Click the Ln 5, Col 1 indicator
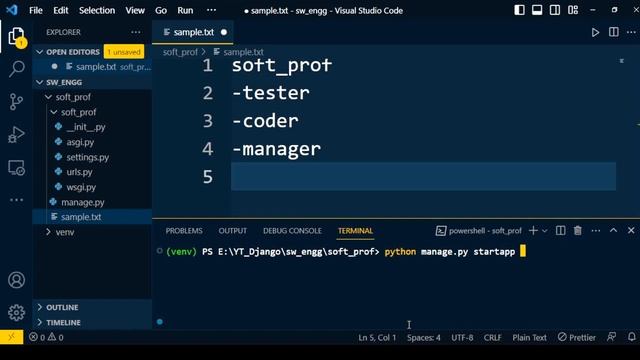The image size is (640, 360). 377,338
